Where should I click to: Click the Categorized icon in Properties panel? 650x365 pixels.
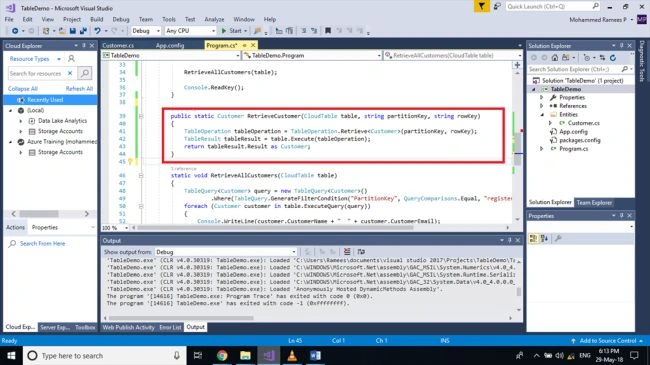coord(534,238)
